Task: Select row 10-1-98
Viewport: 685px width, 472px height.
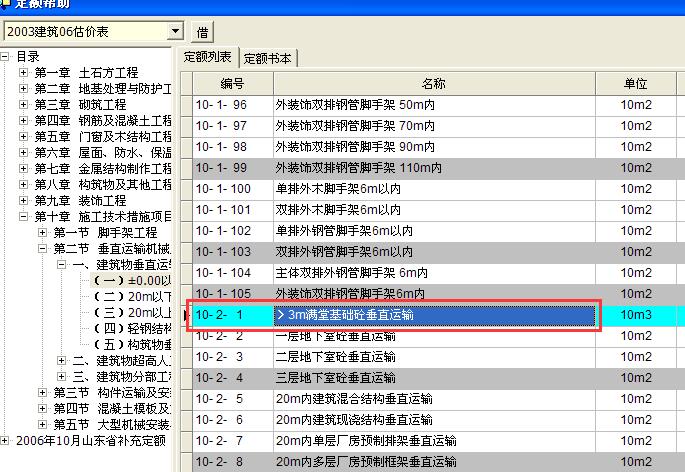Action: [x=435, y=147]
